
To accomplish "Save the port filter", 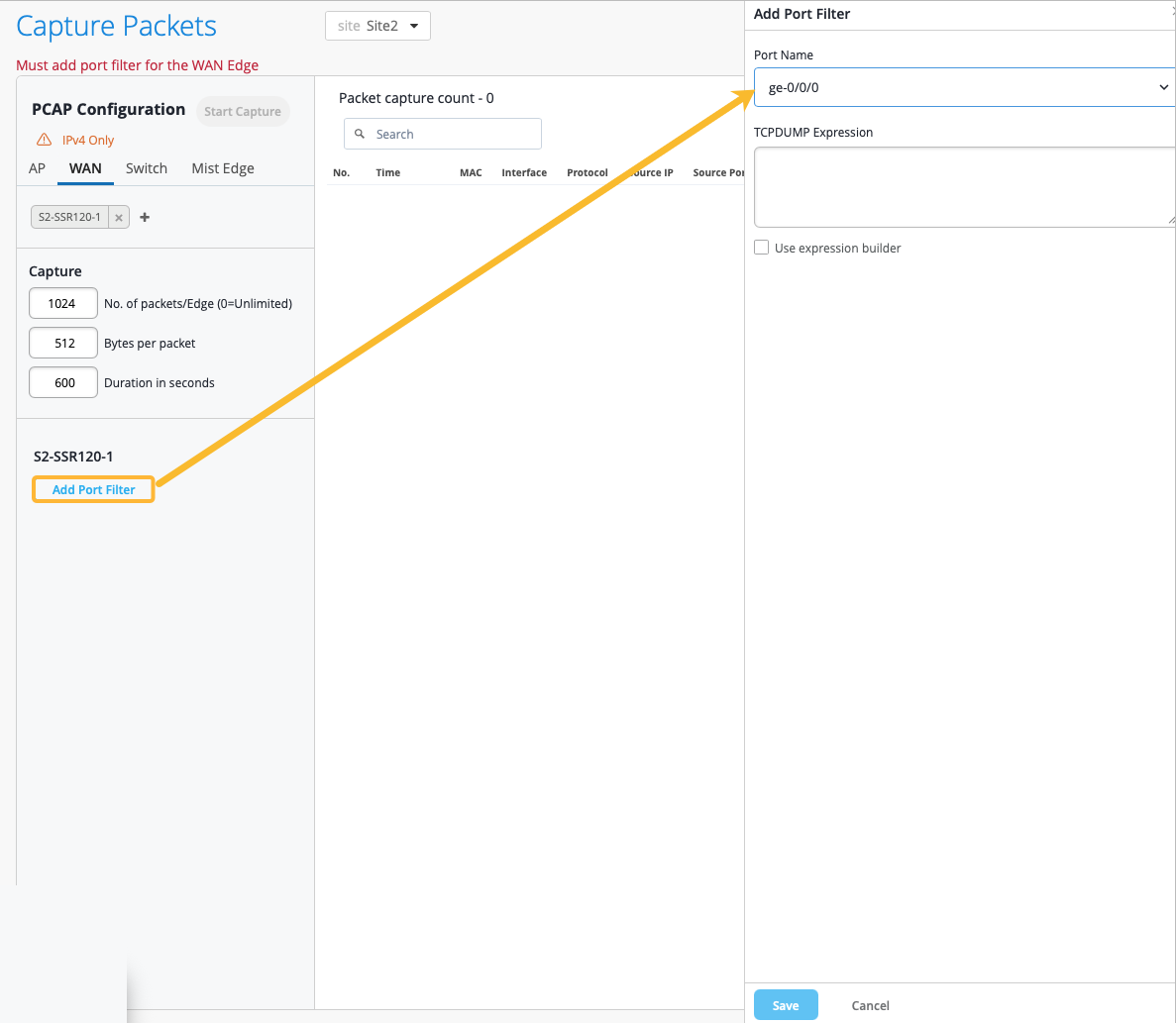I will click(786, 1005).
